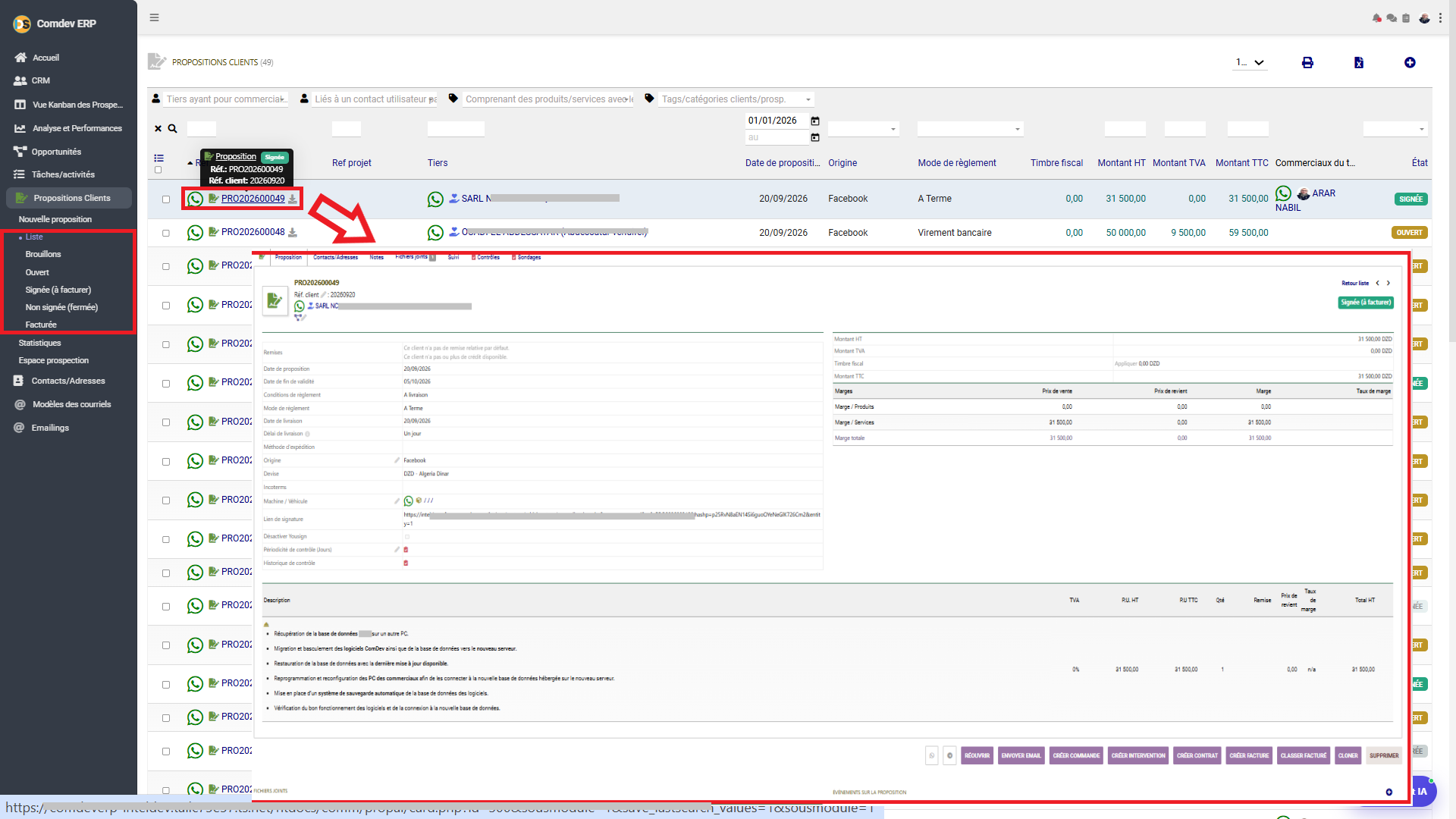Expand the page size dropdown
Screen dimensions: 1456x819
pos(1250,63)
